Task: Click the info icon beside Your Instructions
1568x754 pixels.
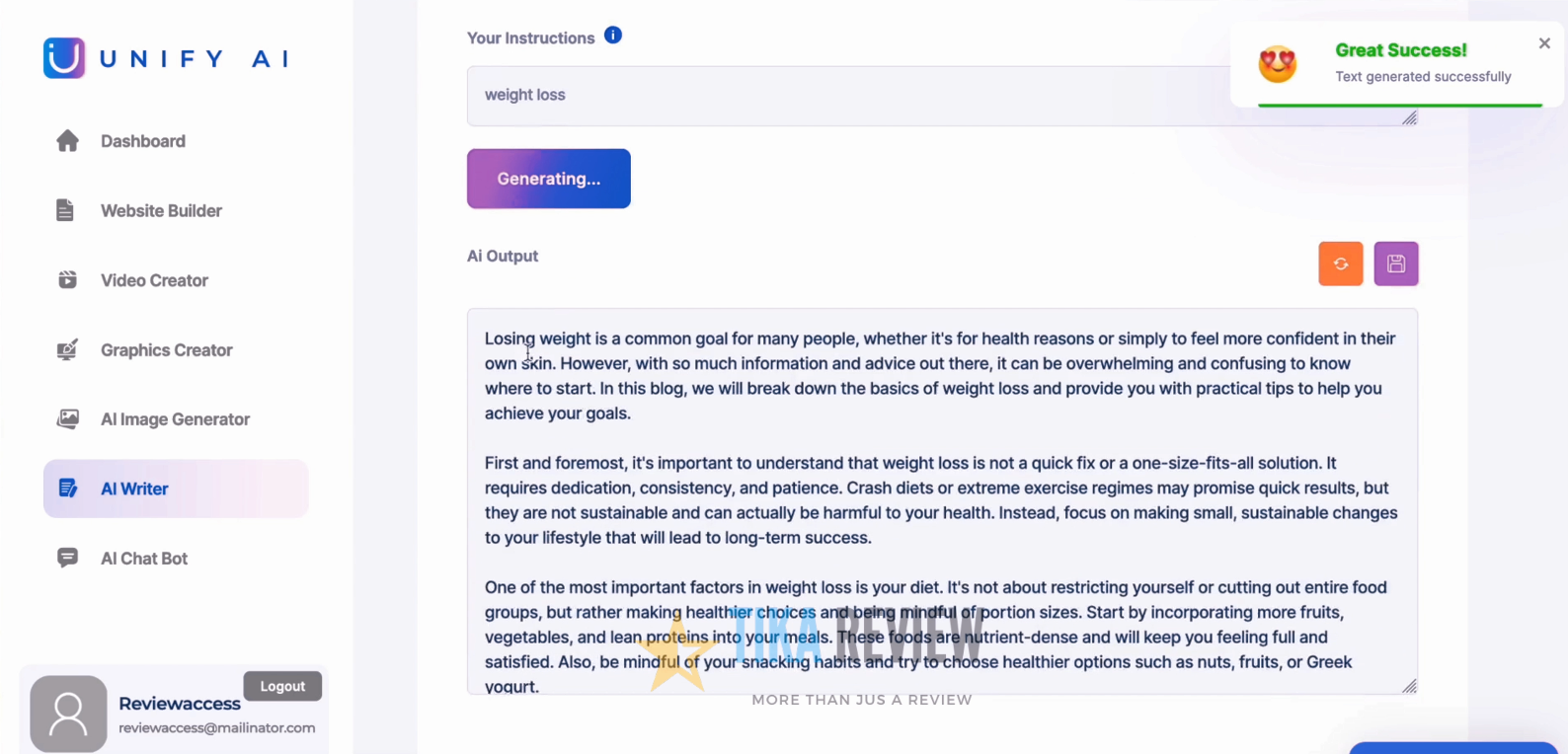Action: 612,34
